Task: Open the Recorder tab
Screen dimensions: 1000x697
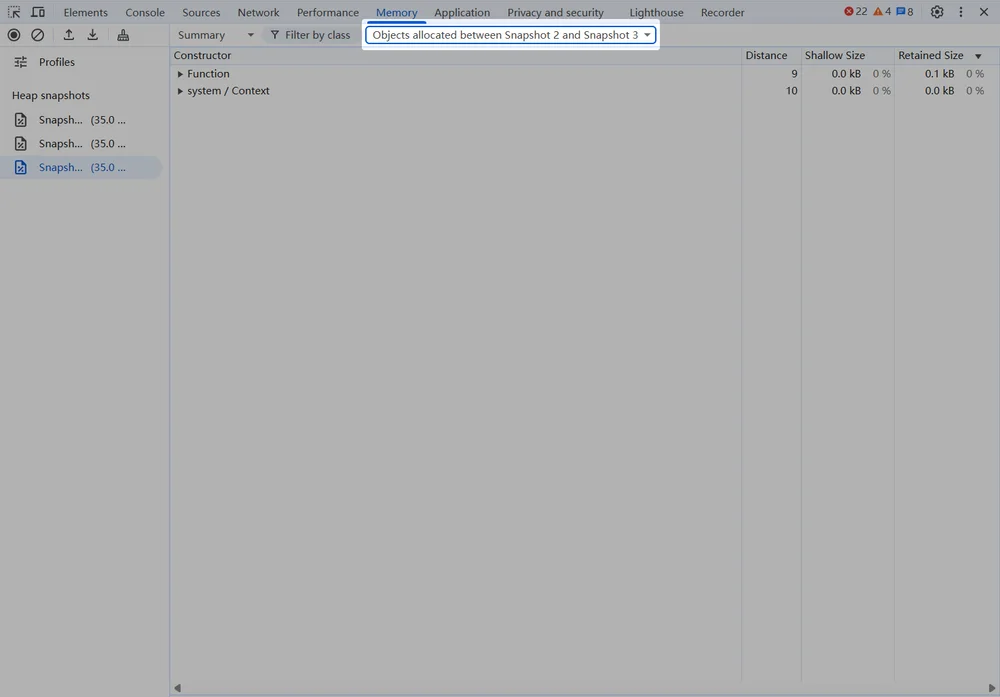Action: tap(723, 12)
